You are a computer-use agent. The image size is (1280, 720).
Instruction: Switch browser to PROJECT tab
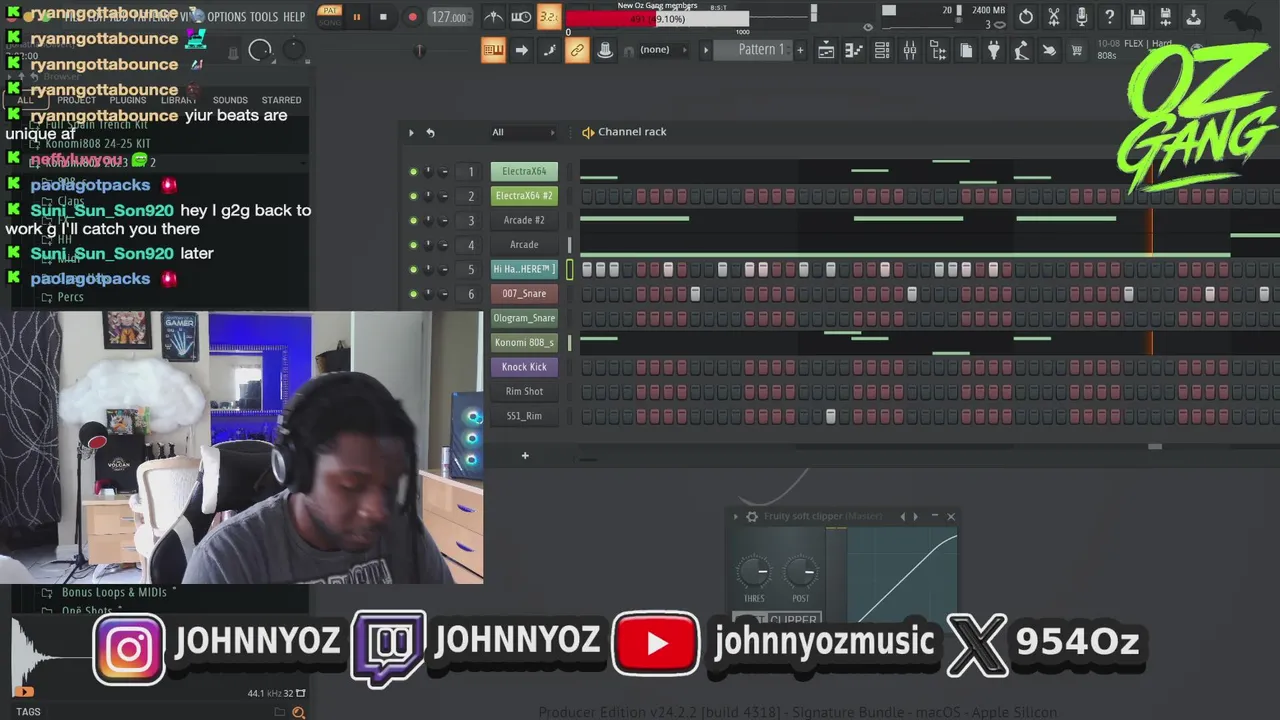76,100
